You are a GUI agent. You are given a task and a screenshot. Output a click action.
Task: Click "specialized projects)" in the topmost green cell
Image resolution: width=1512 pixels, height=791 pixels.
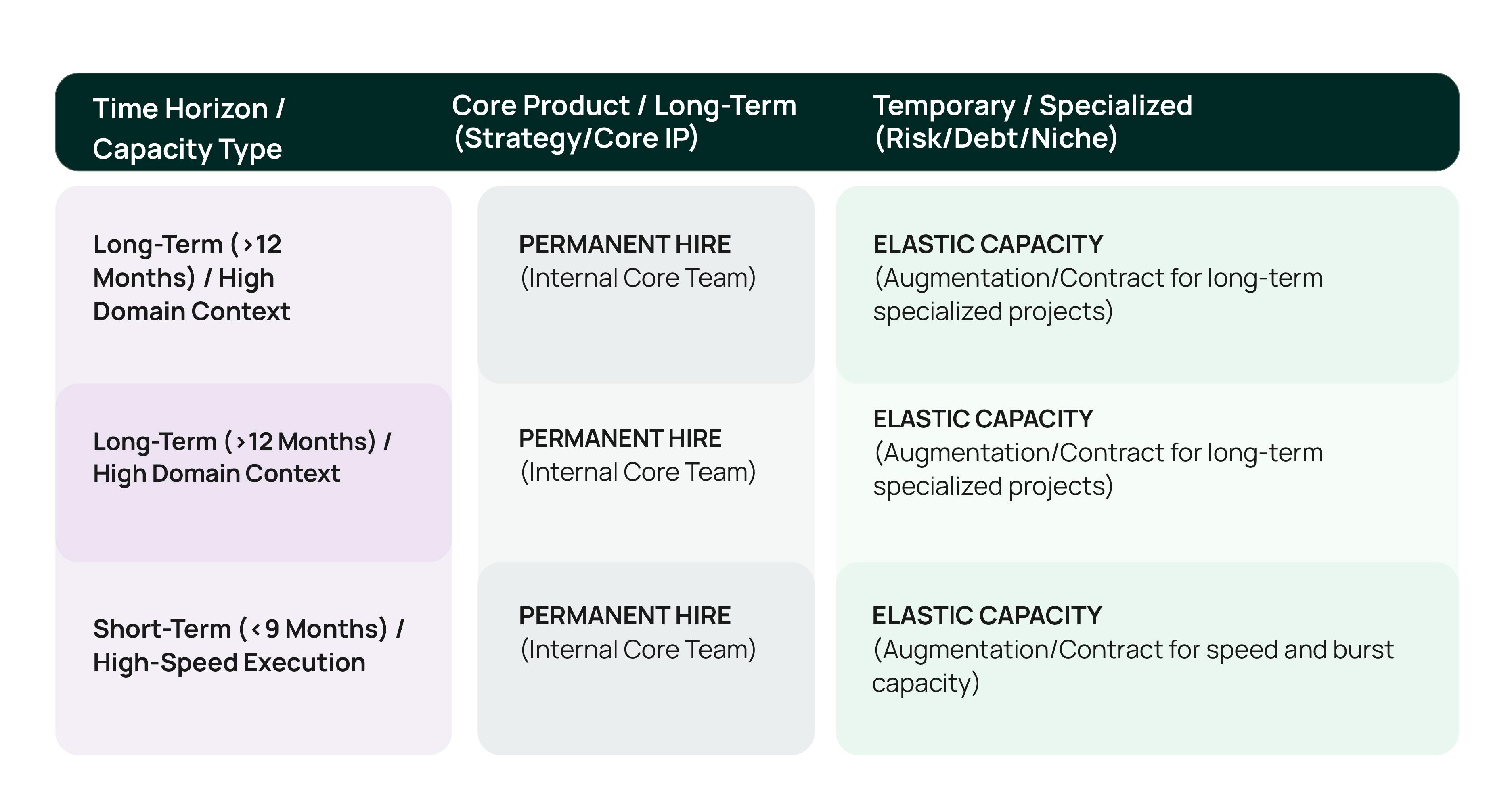[x=993, y=312]
